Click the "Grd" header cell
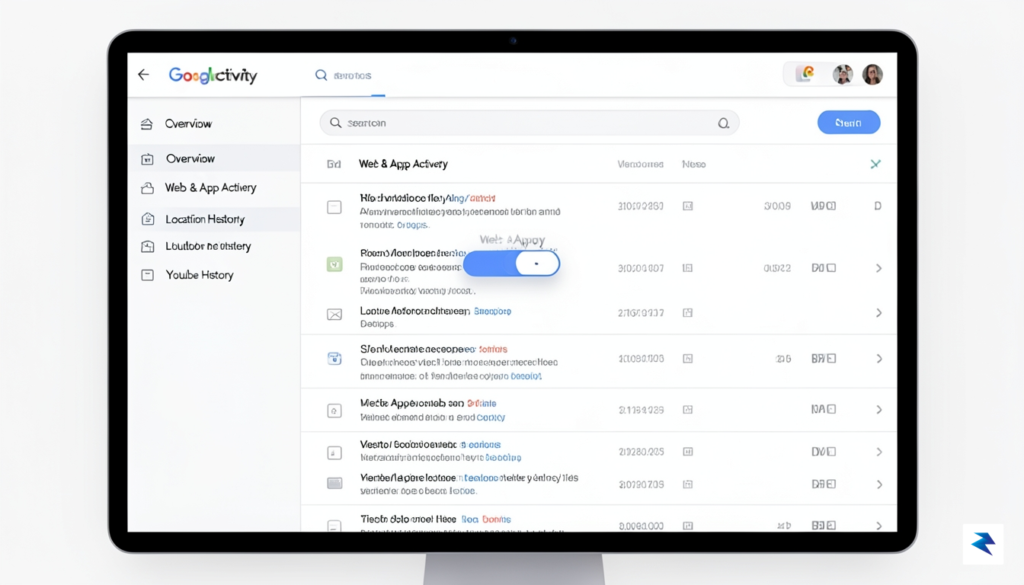The height and width of the screenshot is (585, 1024). pos(334,165)
